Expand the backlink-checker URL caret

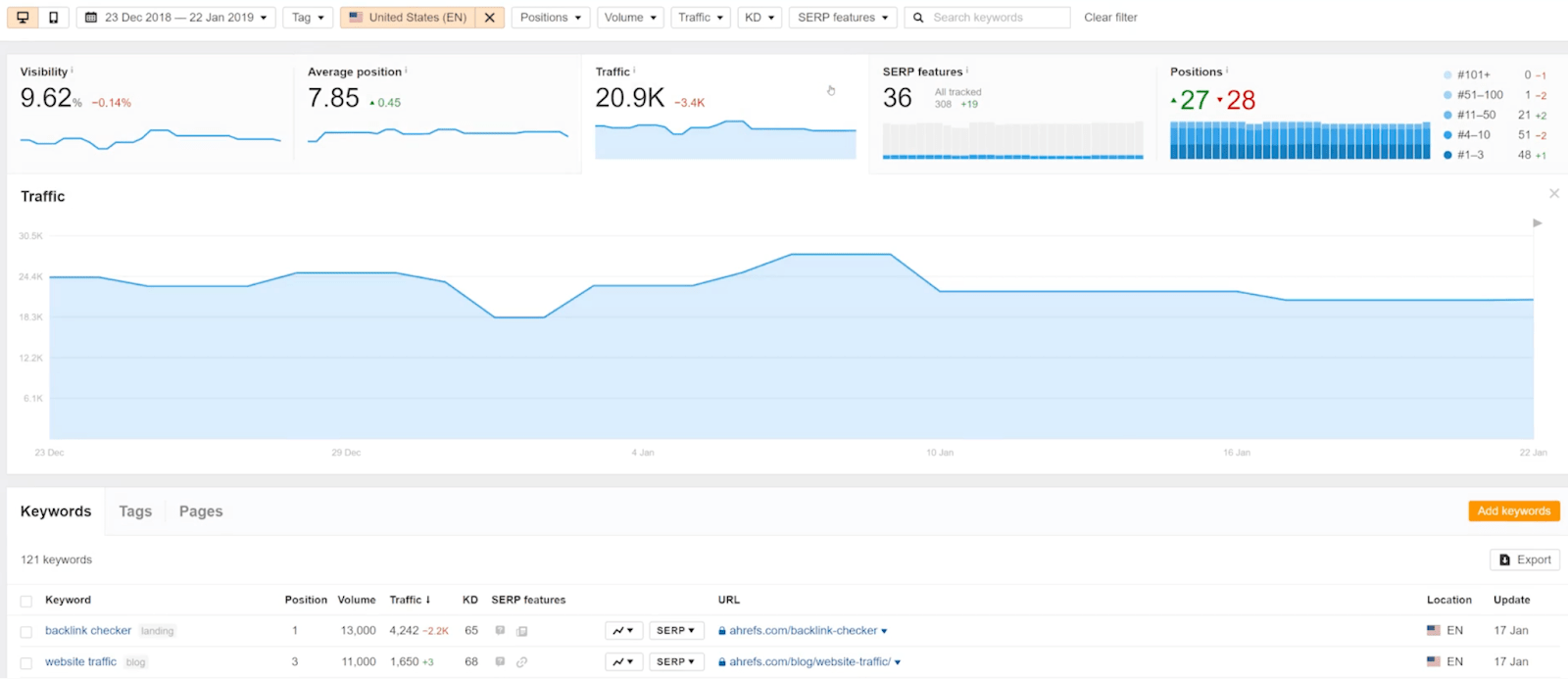click(x=884, y=632)
